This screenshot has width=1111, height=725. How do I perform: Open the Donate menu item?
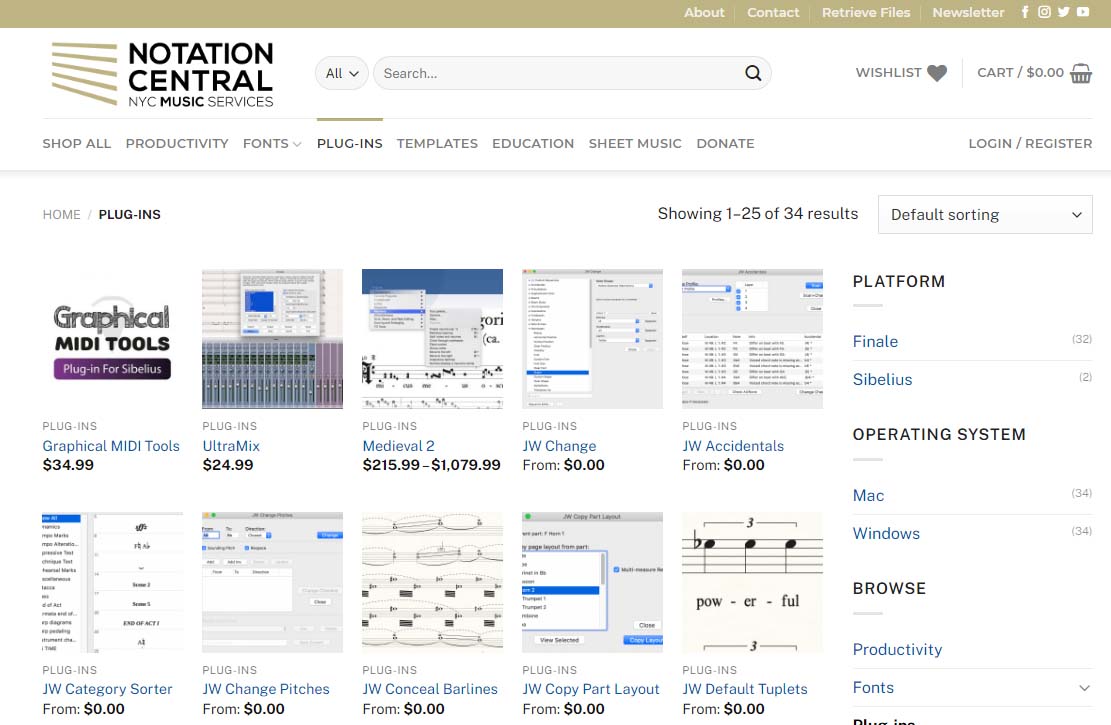[725, 144]
